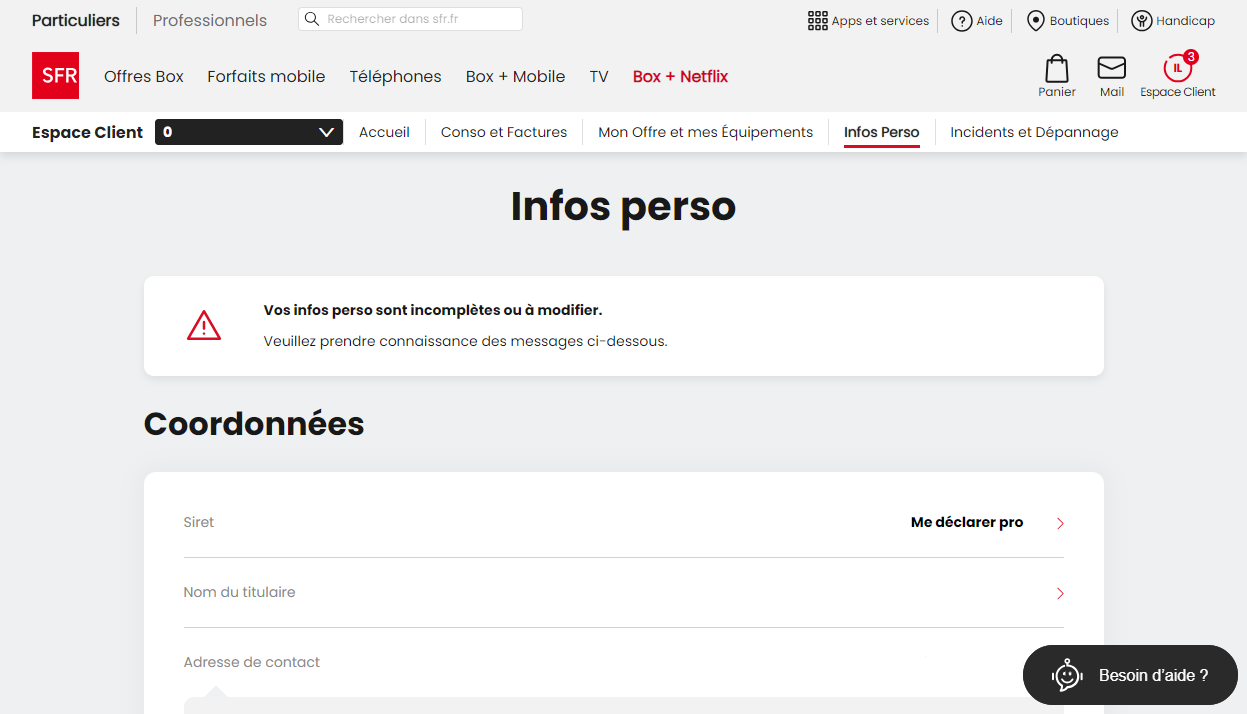Open the Box + Netflix menu
The width and height of the screenshot is (1247, 714).
680,76
